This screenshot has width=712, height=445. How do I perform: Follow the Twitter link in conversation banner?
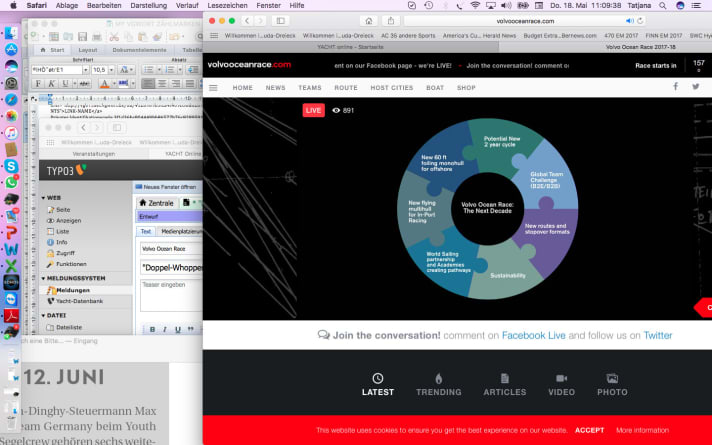(658, 335)
